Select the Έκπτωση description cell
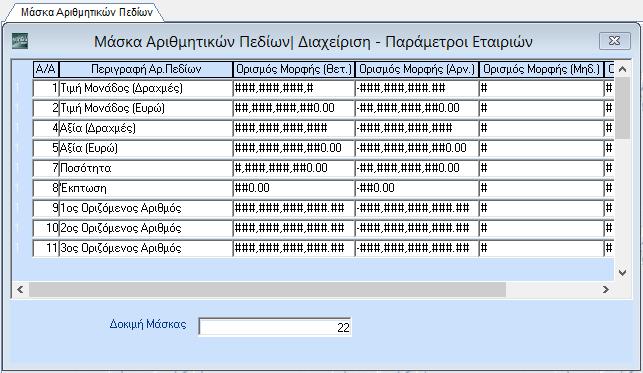The image size is (643, 373). pyautogui.click(x=146, y=188)
